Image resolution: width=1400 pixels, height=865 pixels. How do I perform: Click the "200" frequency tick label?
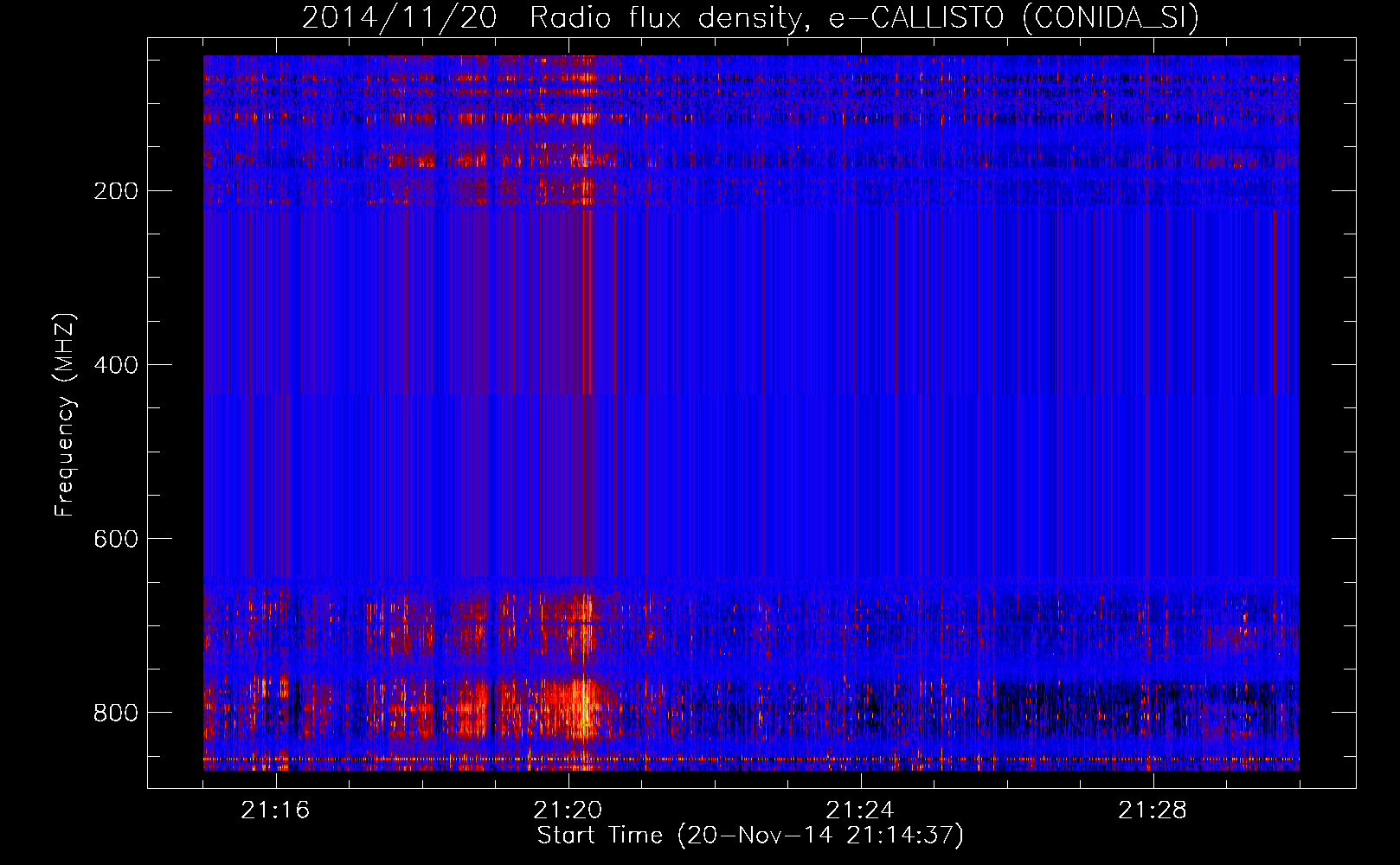pos(116,191)
